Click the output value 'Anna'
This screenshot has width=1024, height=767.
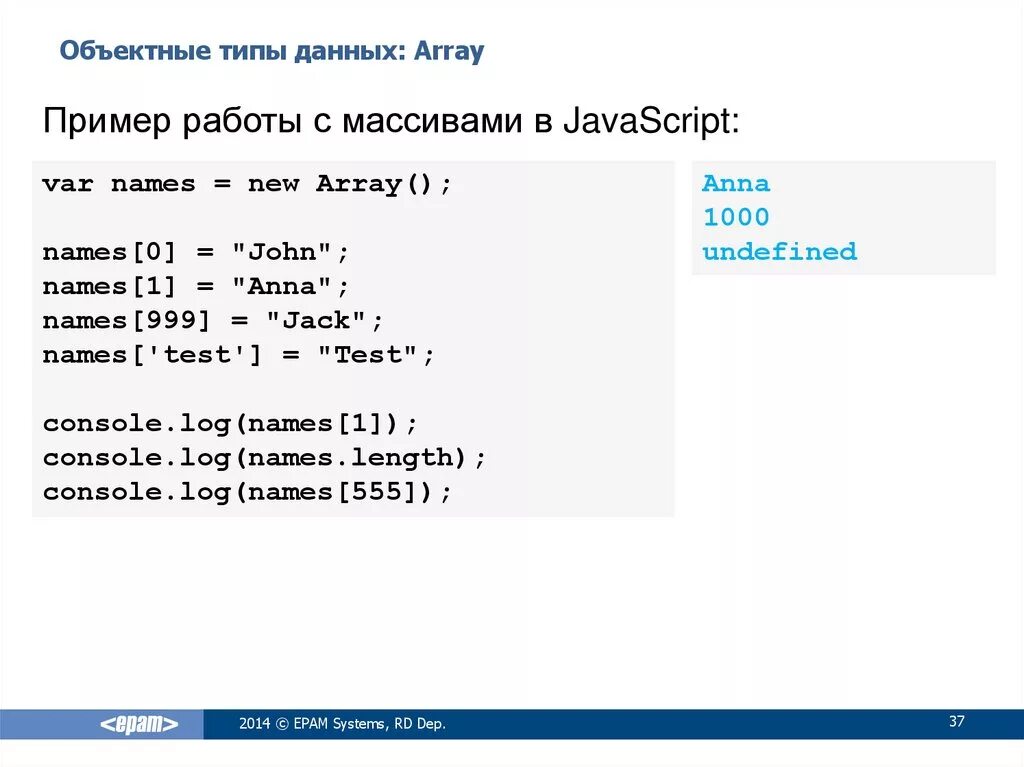[736, 184]
